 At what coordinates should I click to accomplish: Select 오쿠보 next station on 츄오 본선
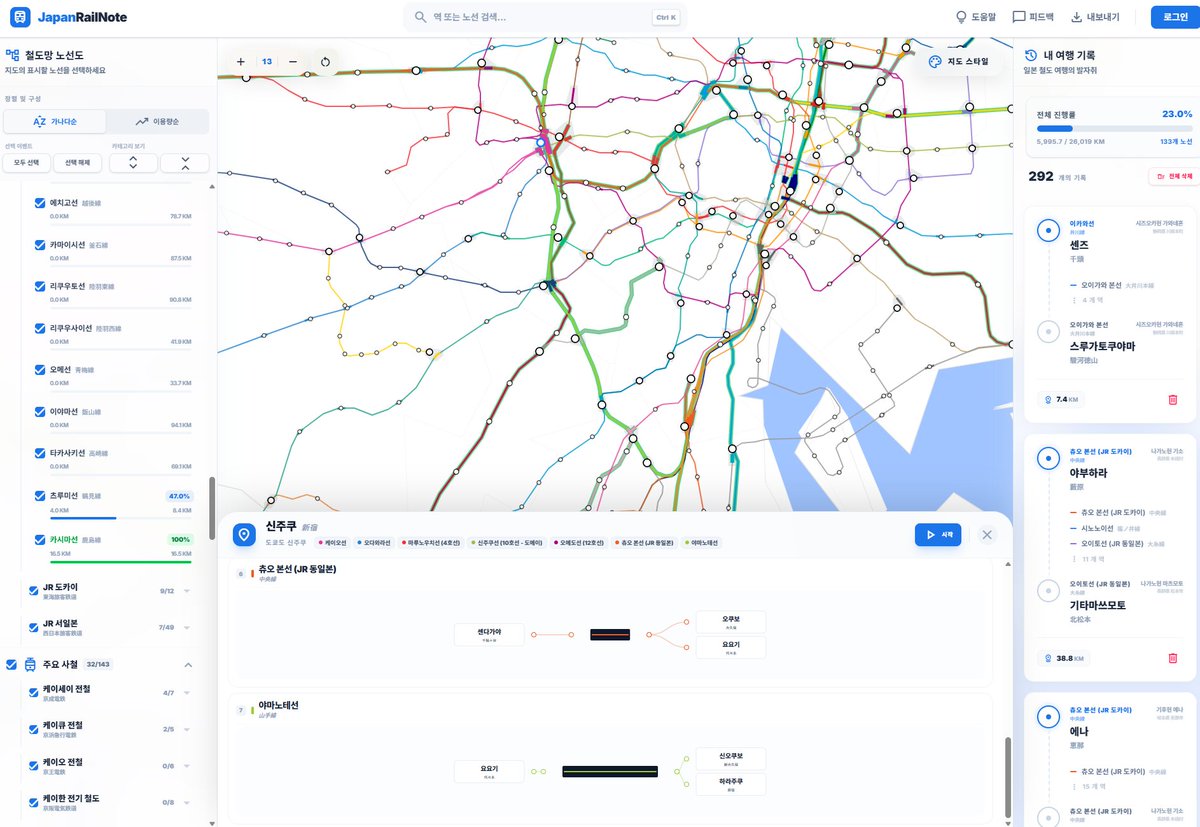[730, 621]
